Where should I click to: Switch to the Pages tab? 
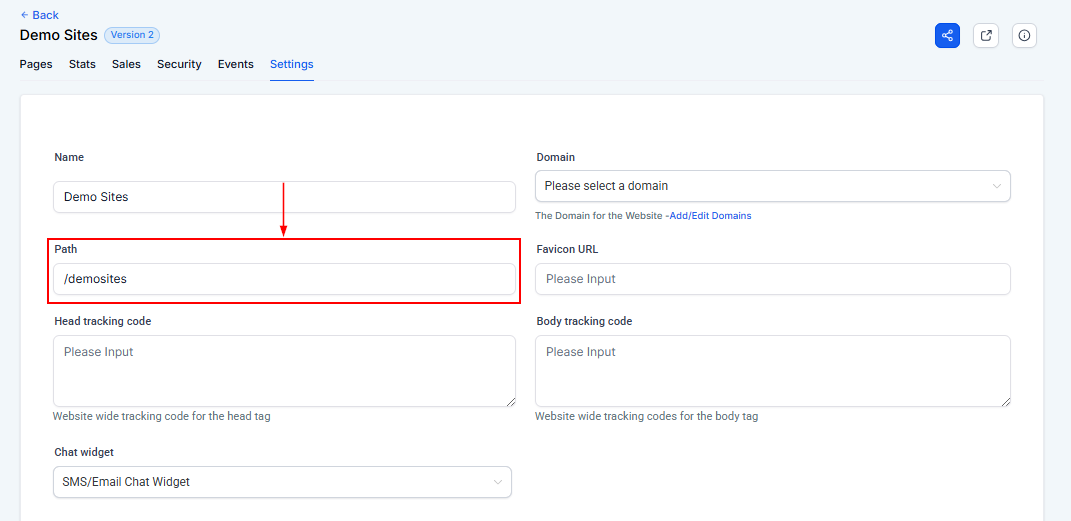pyautogui.click(x=36, y=64)
